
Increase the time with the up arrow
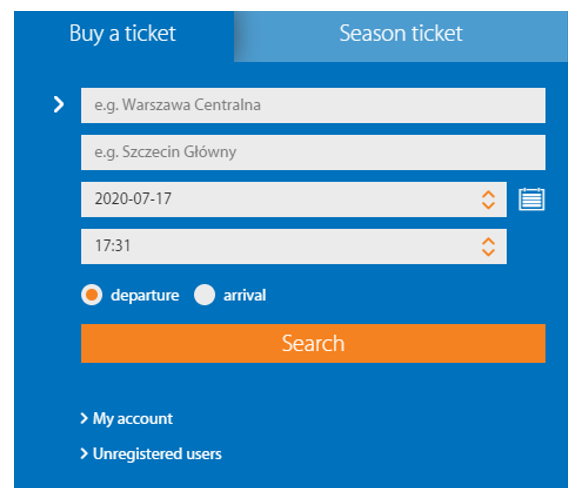click(488, 241)
